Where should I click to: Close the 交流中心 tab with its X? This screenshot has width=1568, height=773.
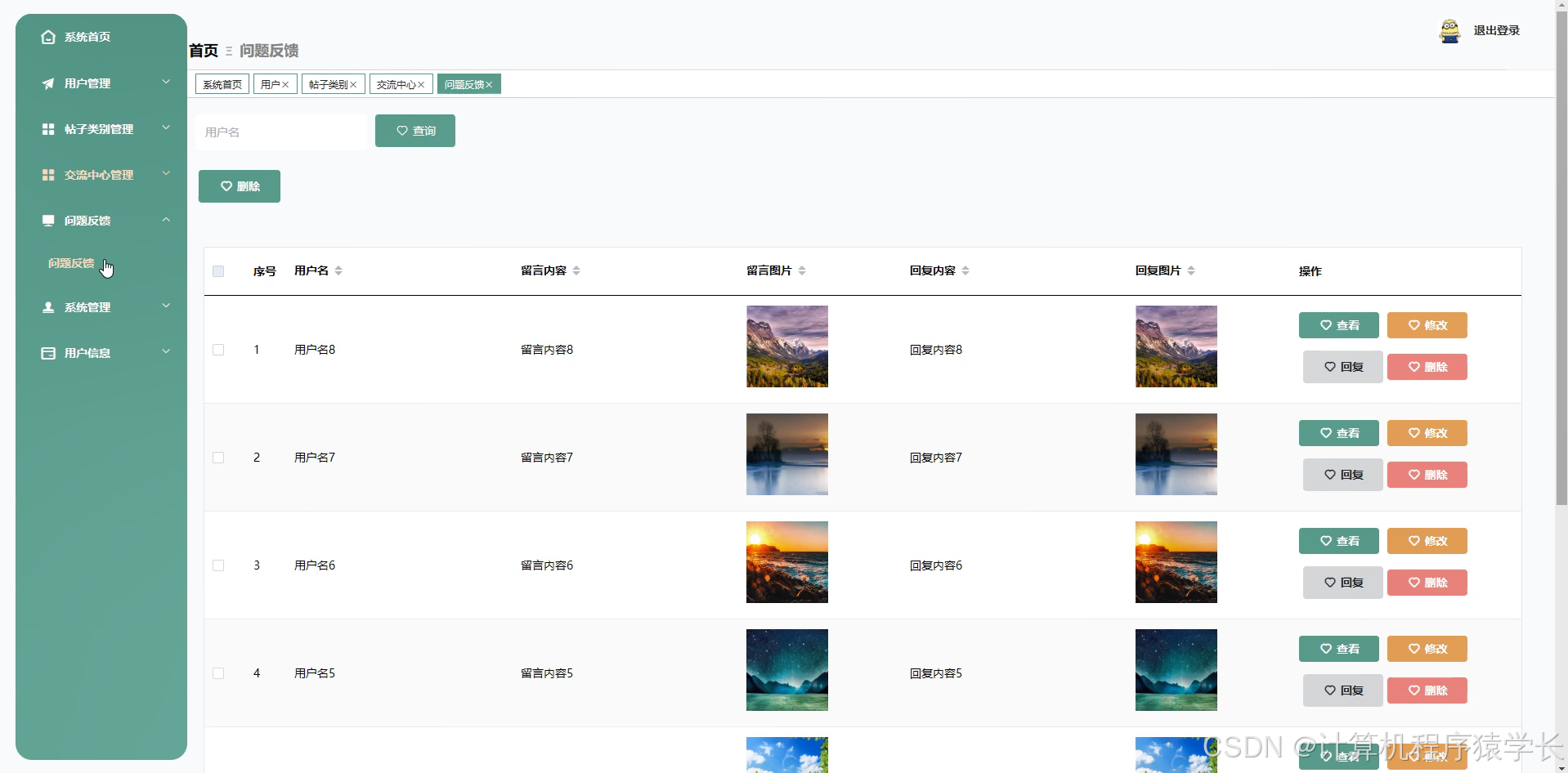coord(421,85)
